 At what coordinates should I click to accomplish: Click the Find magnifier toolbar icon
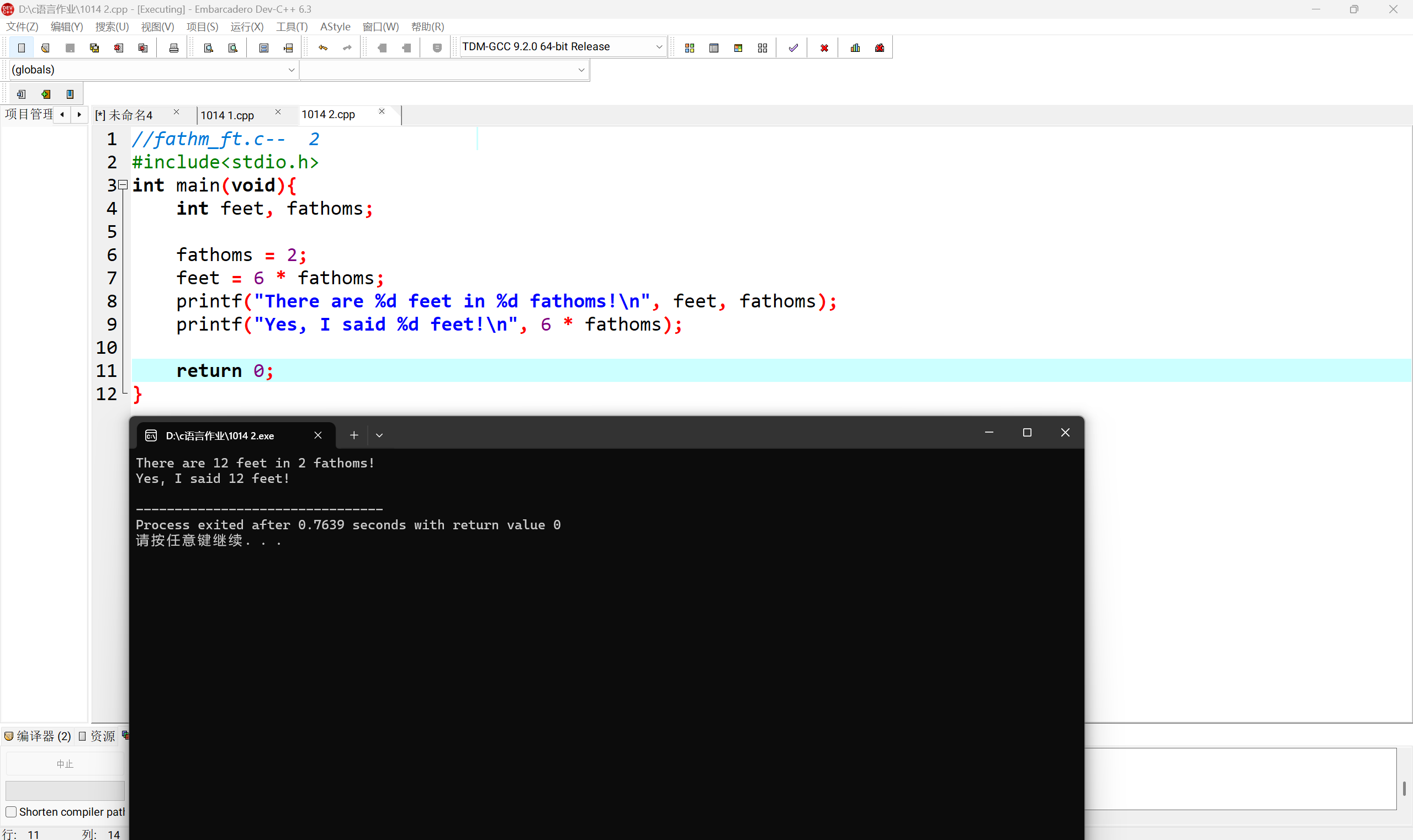click(208, 48)
